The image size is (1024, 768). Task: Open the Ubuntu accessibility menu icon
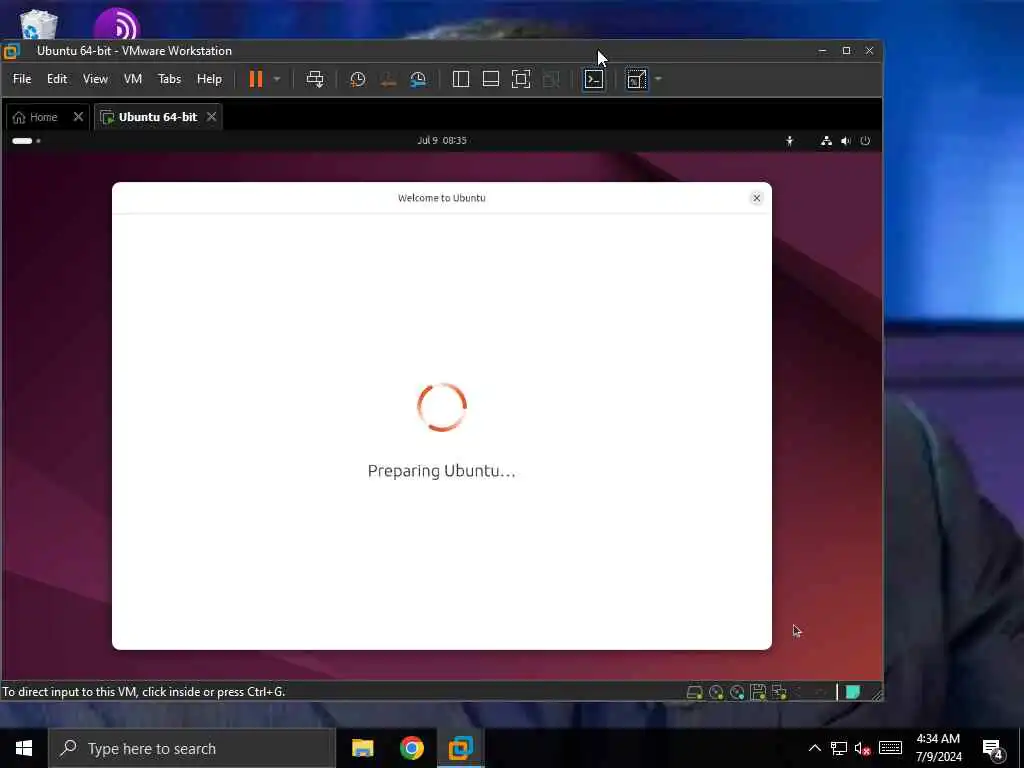790,140
